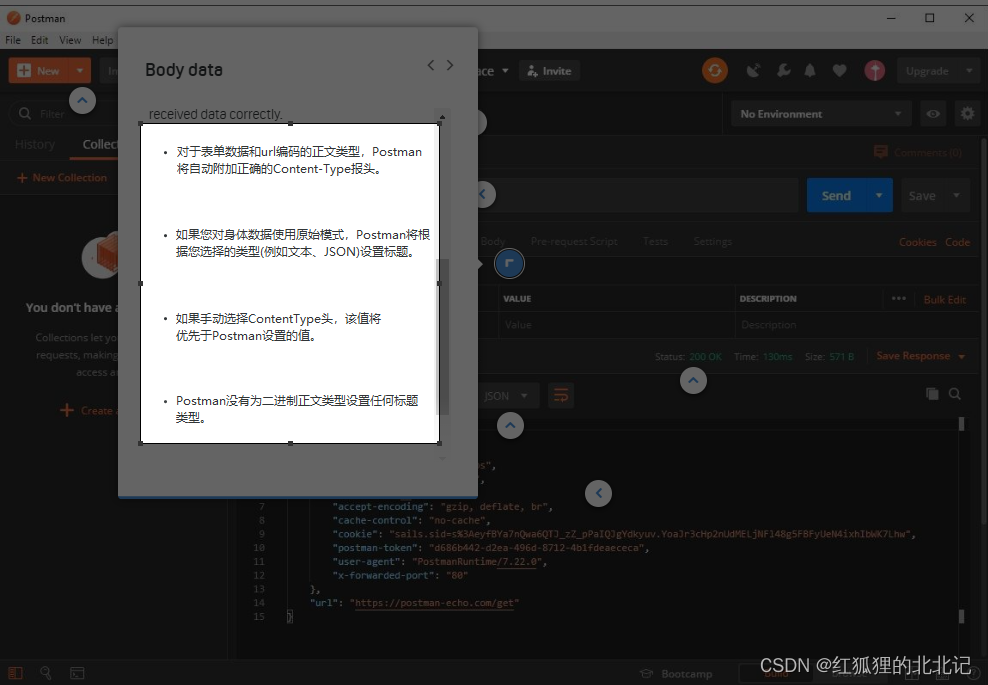
Task: Switch to the request Settings tab
Action: pyautogui.click(x=713, y=241)
